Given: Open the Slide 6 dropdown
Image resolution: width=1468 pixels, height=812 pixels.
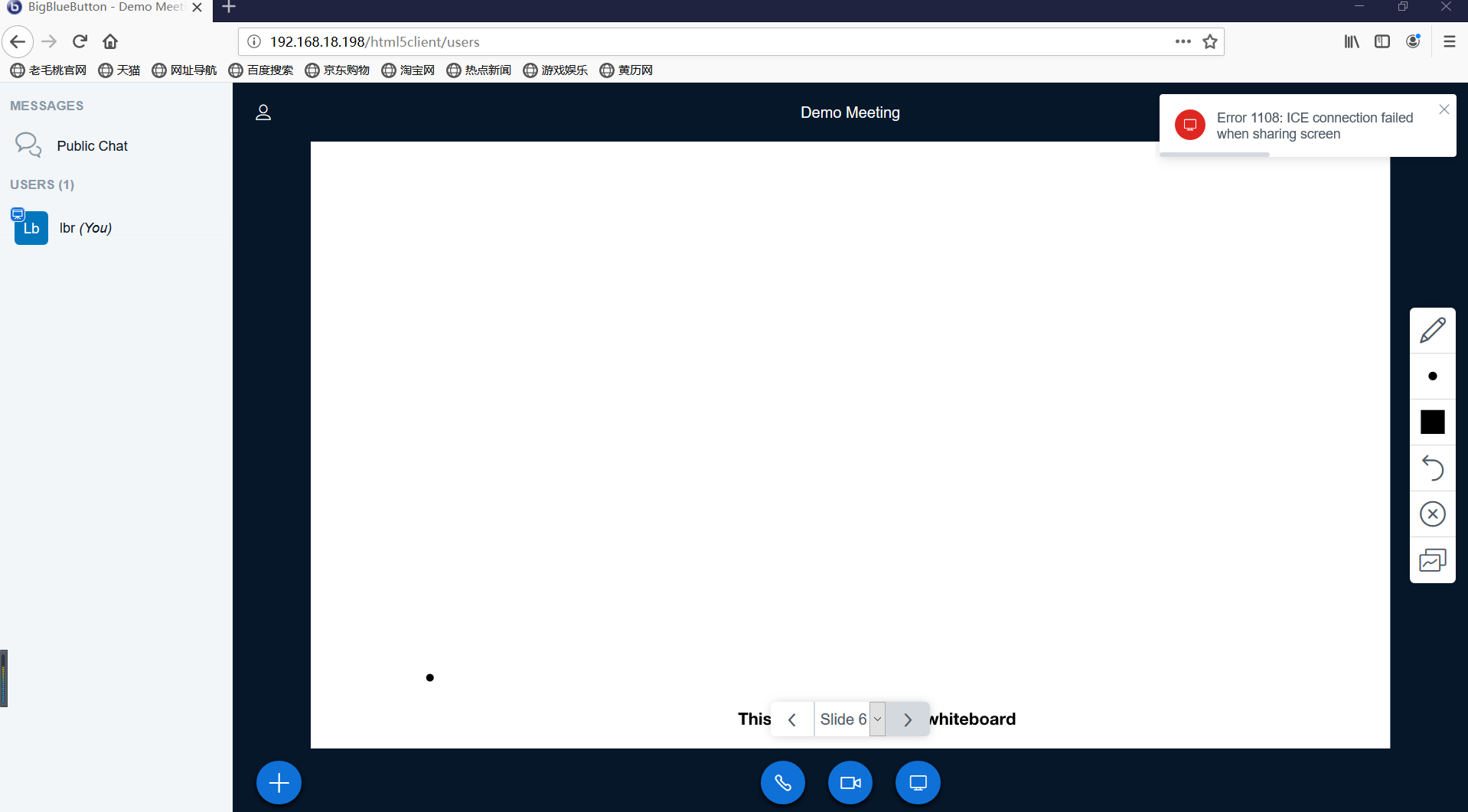Looking at the screenshot, I should [x=877, y=719].
